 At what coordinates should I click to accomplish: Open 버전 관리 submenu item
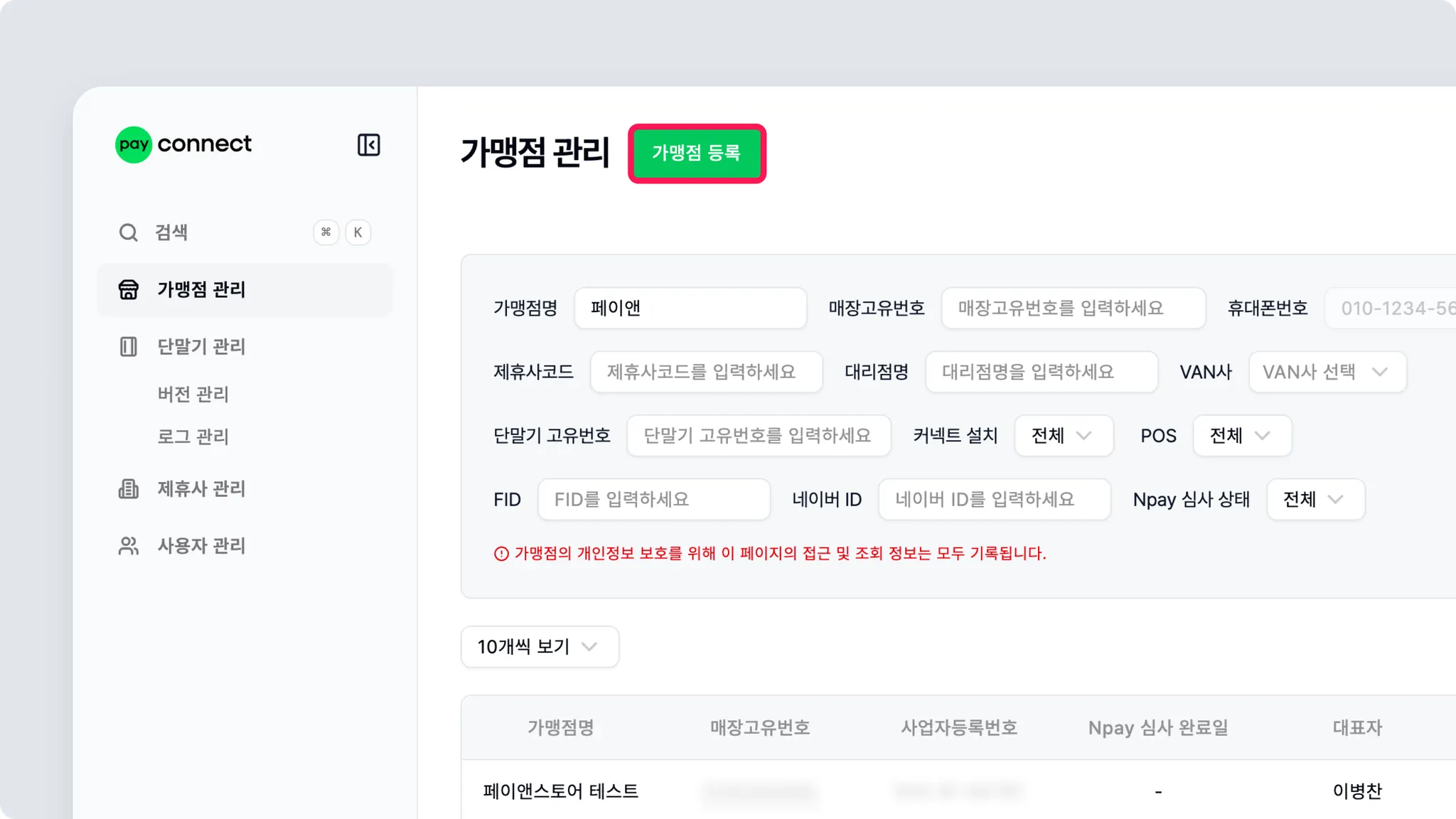tap(193, 394)
